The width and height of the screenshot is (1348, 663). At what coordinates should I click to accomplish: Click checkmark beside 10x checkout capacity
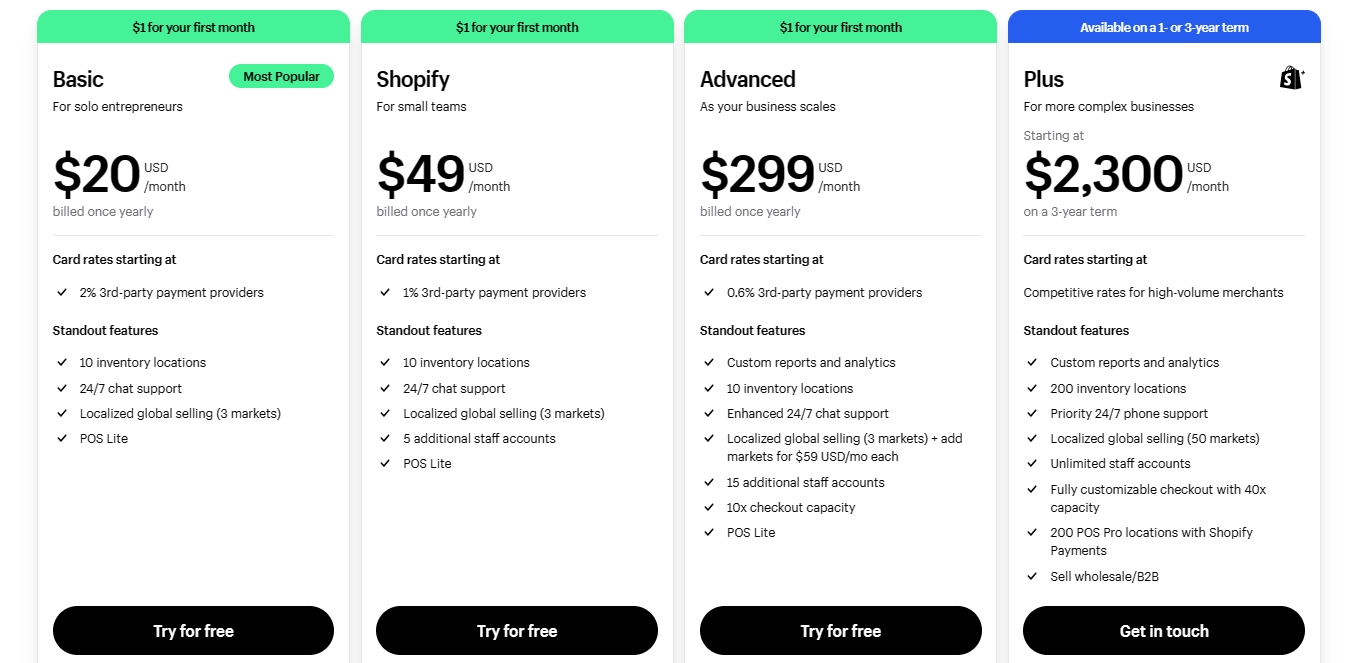709,508
